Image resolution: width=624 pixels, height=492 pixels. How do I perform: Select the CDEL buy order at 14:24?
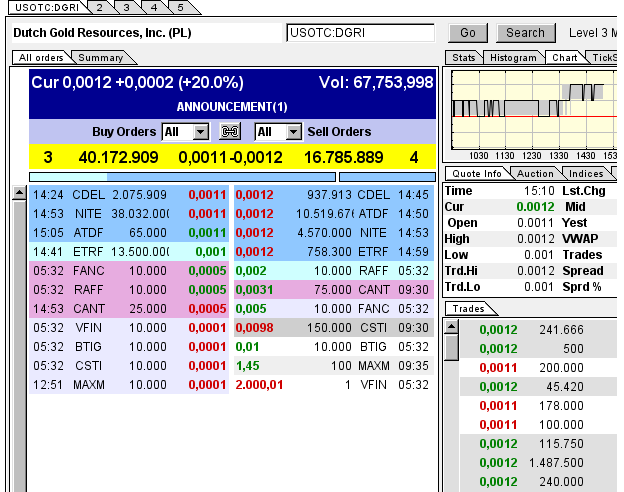[x=129, y=195]
